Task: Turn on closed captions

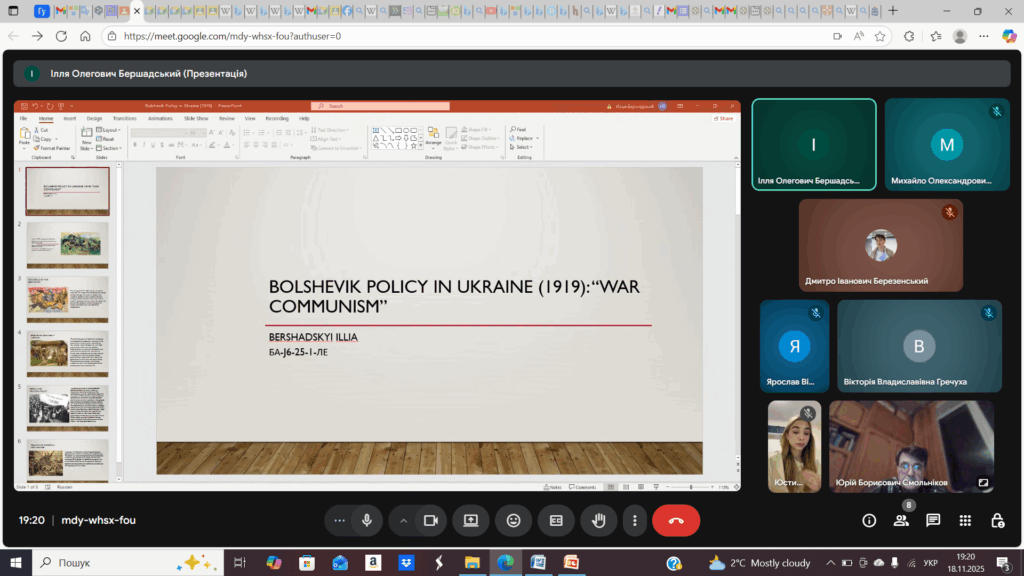Action: coord(556,520)
